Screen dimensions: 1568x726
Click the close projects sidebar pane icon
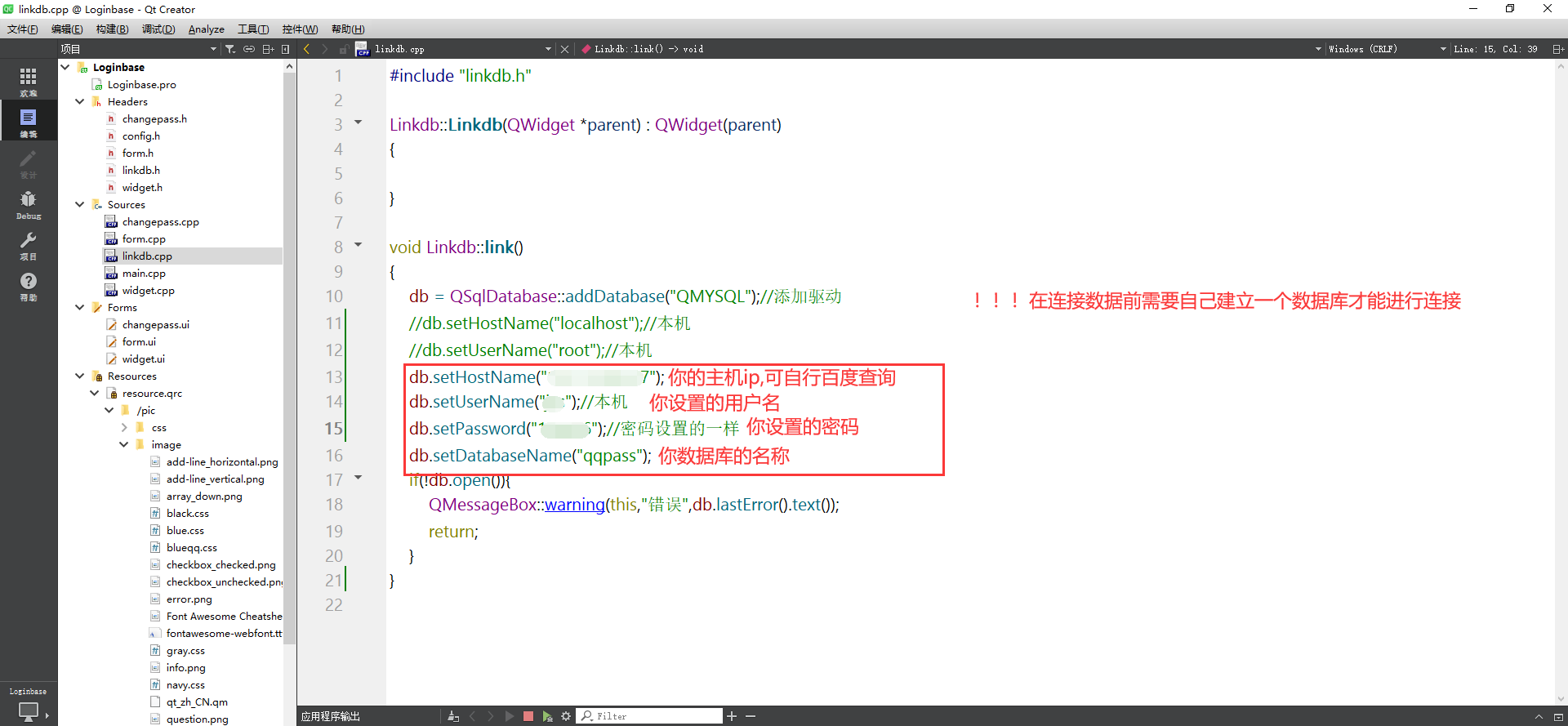tap(286, 49)
